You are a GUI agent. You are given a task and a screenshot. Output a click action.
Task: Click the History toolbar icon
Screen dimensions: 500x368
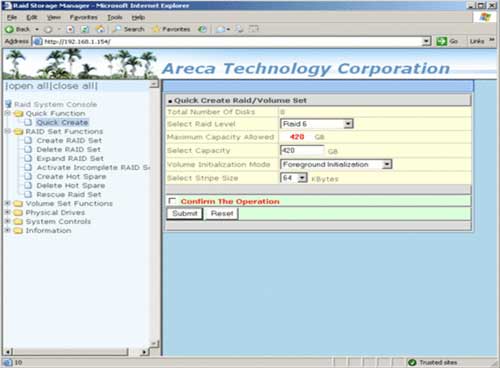202,29
